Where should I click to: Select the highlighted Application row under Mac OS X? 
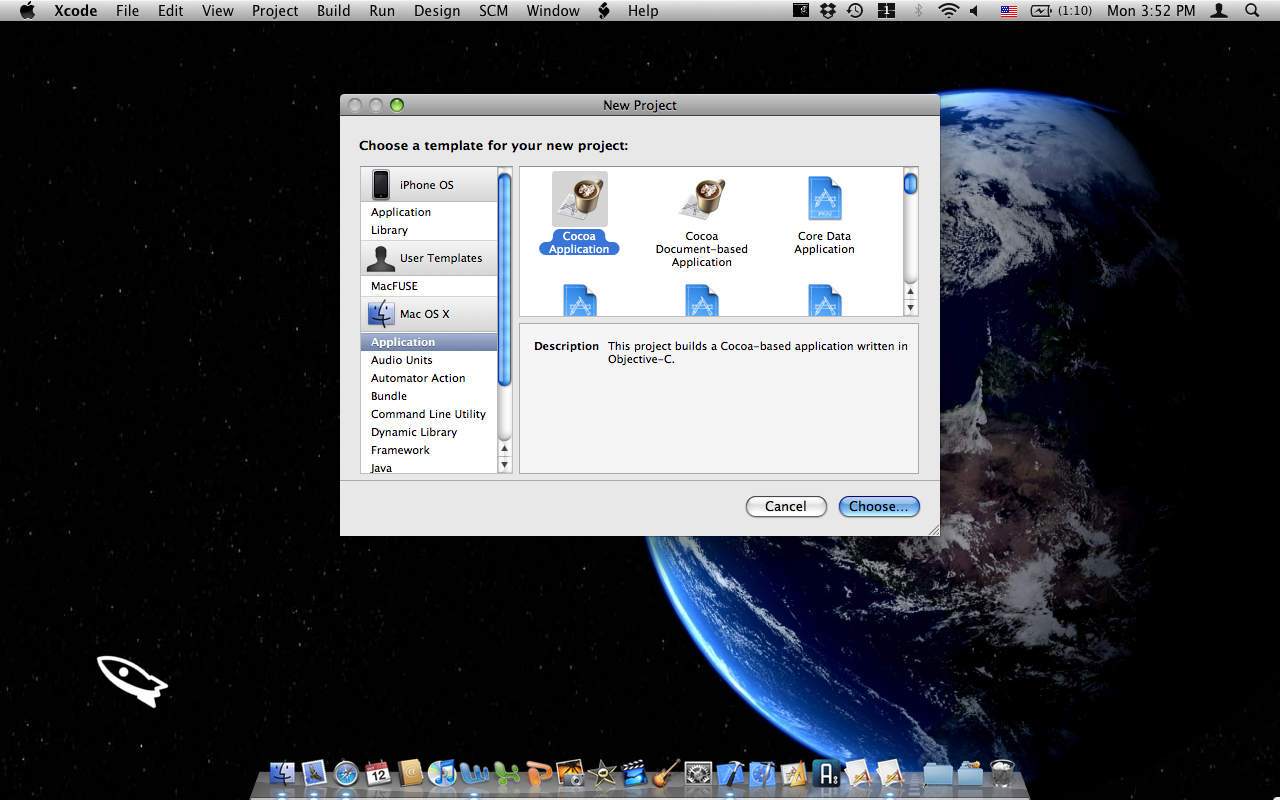429,342
